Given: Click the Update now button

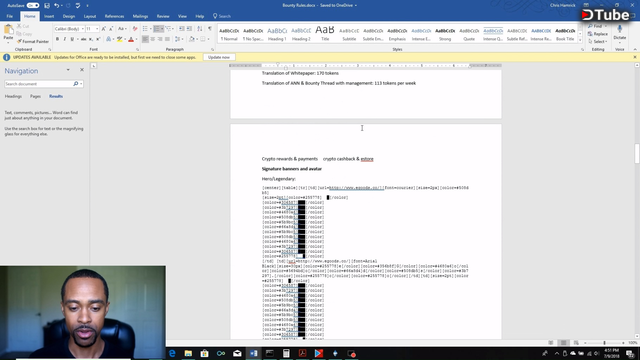Looking at the screenshot, I should click(x=219, y=58).
